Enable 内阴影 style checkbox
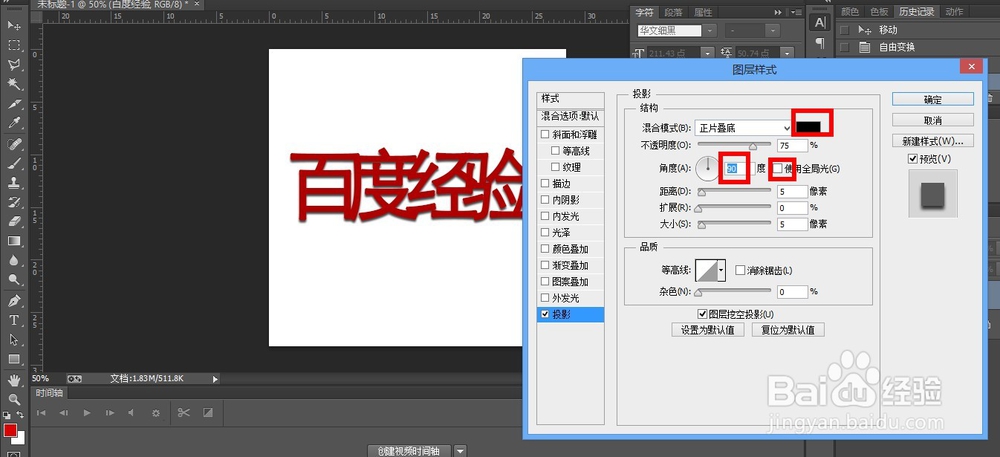The image size is (1000, 457). click(545, 200)
